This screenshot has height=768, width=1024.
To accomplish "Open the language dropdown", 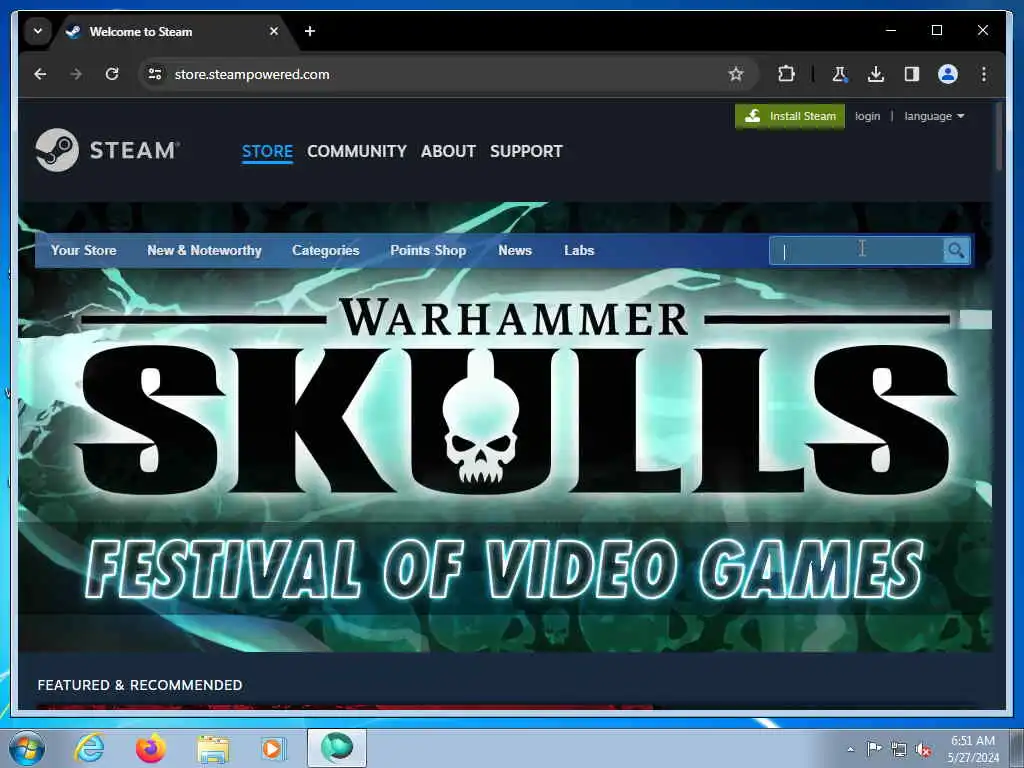I will tap(934, 116).
